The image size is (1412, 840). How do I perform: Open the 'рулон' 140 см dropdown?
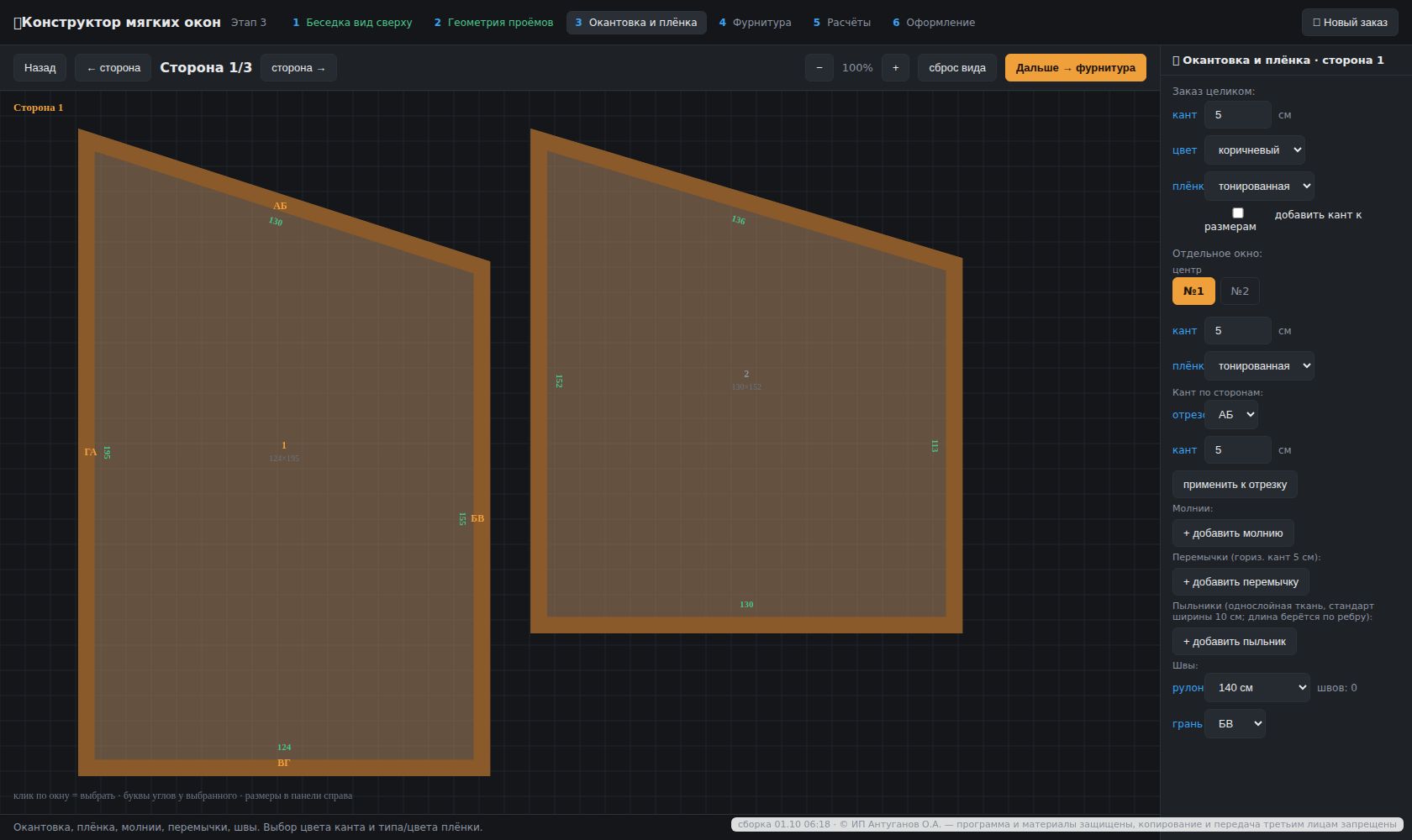point(1257,688)
